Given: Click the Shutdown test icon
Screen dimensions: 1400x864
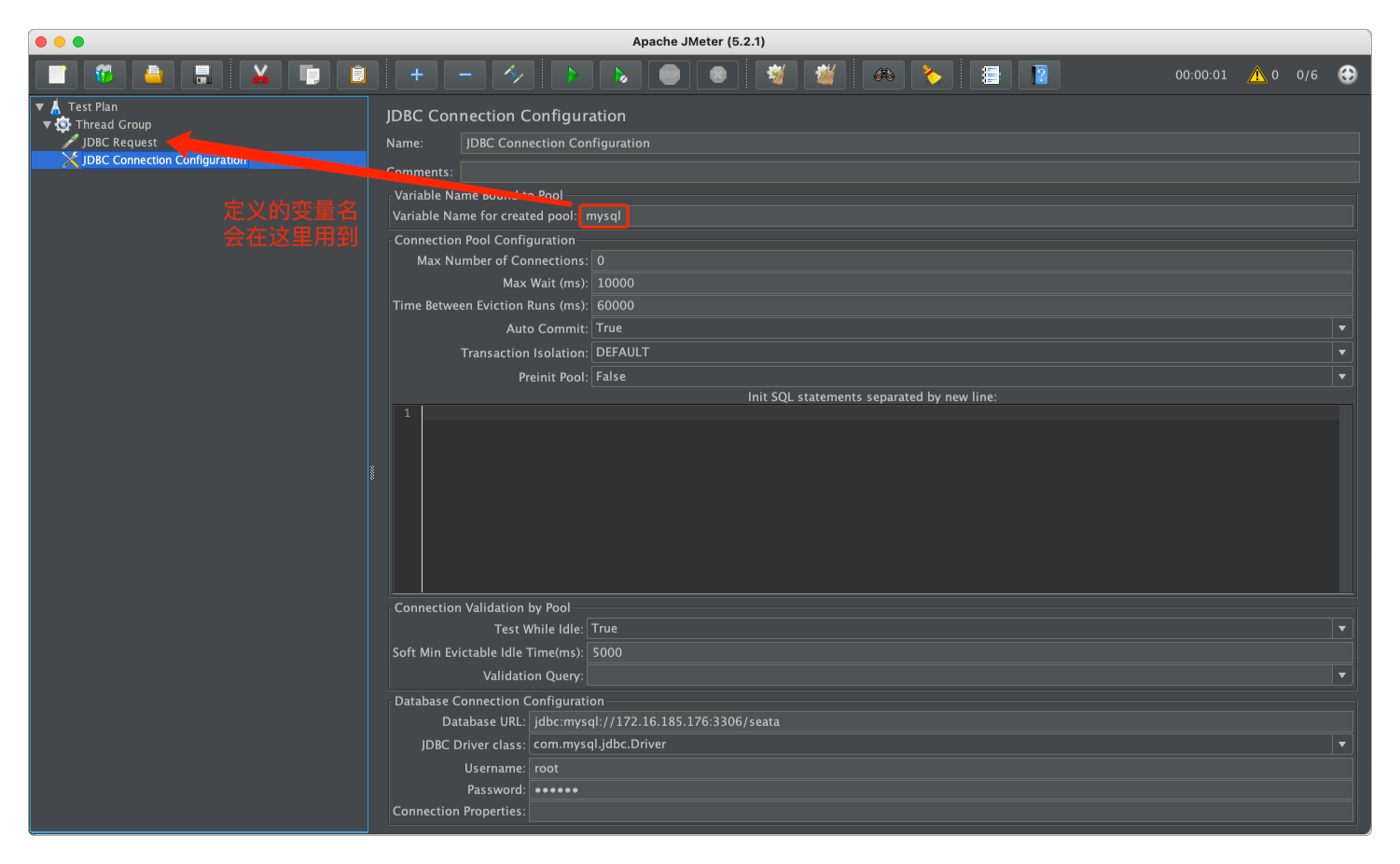Looking at the screenshot, I should tap(717, 75).
